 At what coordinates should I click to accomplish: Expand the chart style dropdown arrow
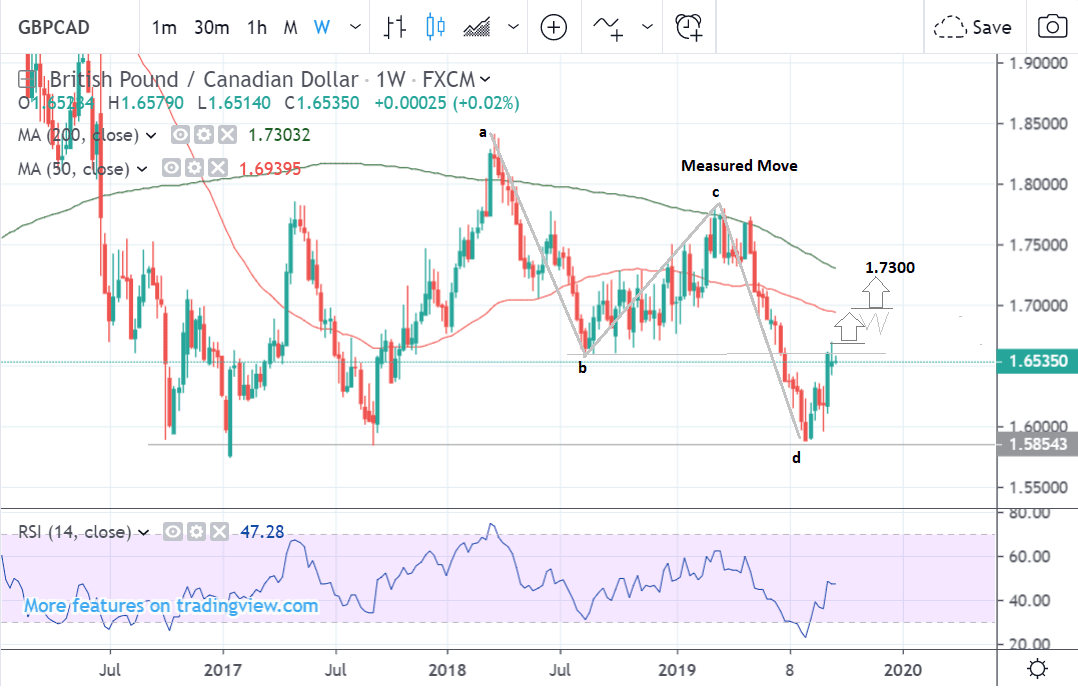coord(514,27)
